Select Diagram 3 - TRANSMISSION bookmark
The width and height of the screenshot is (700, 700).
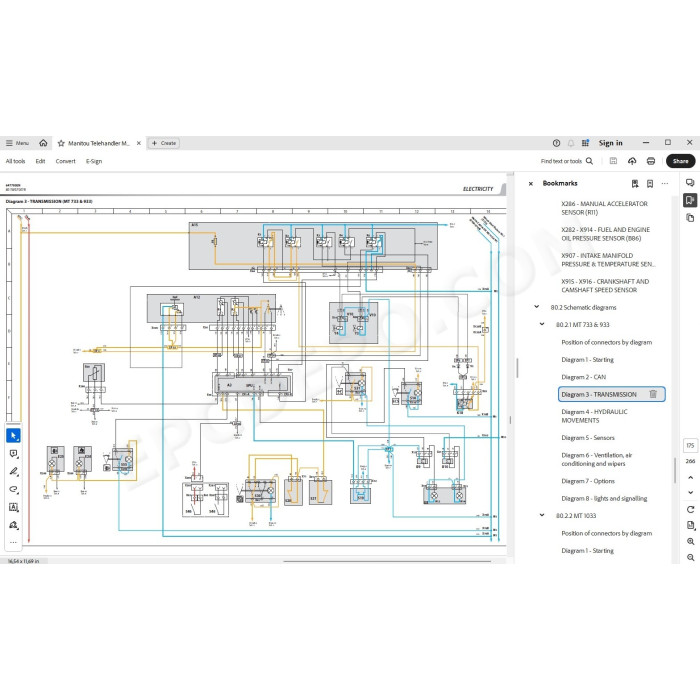coord(599,395)
